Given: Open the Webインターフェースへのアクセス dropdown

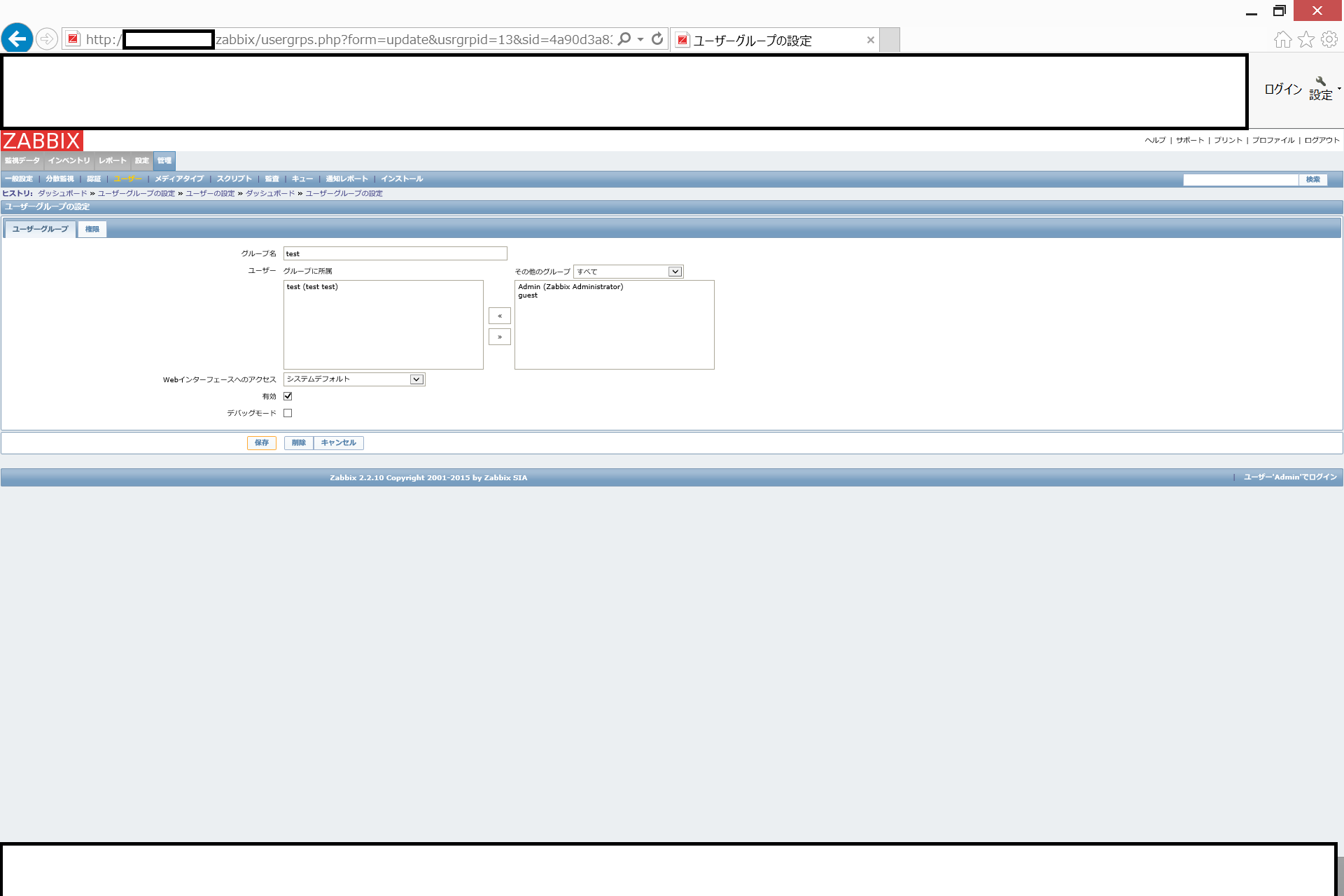Looking at the screenshot, I should (x=354, y=379).
